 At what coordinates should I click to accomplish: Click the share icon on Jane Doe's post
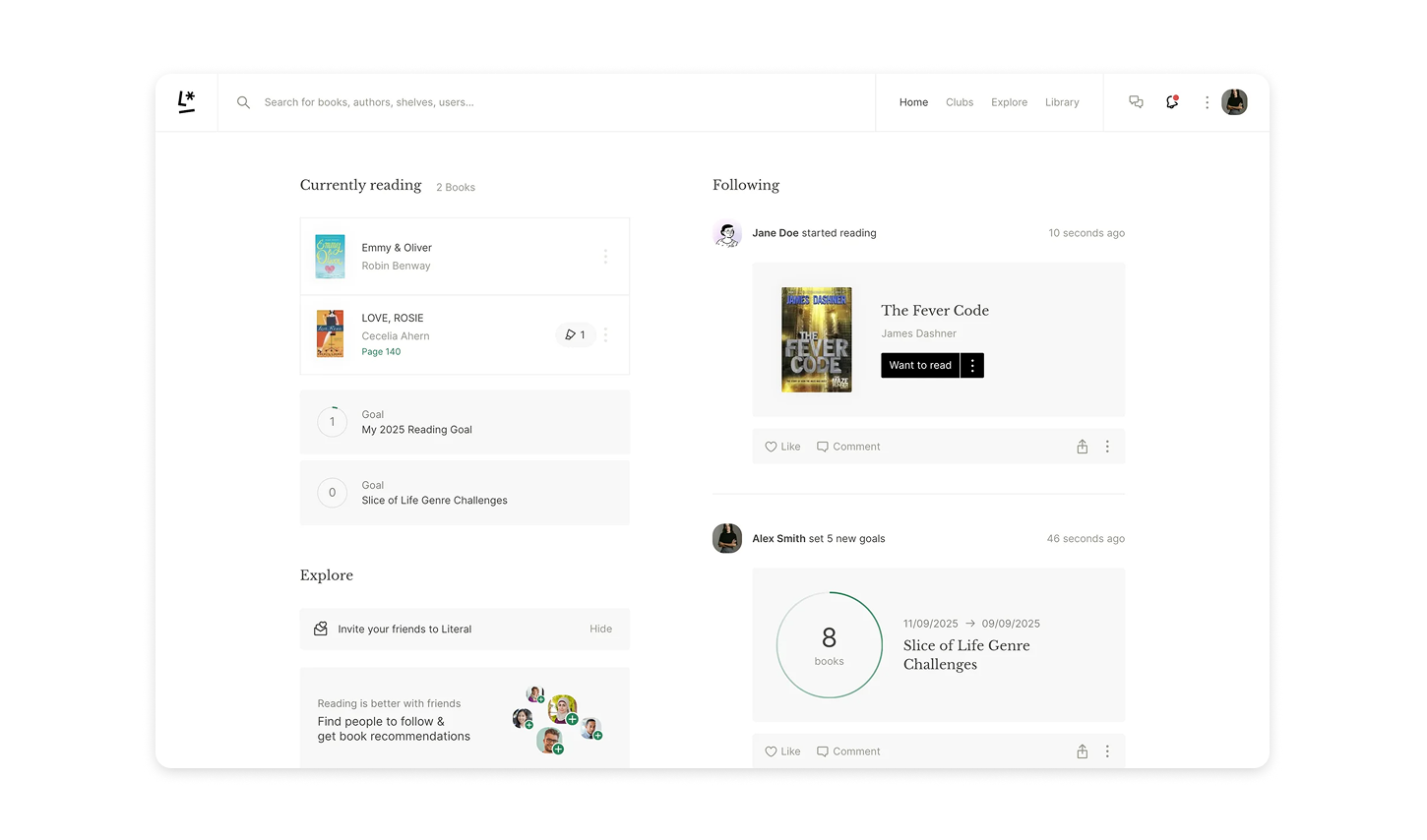pyautogui.click(x=1082, y=446)
